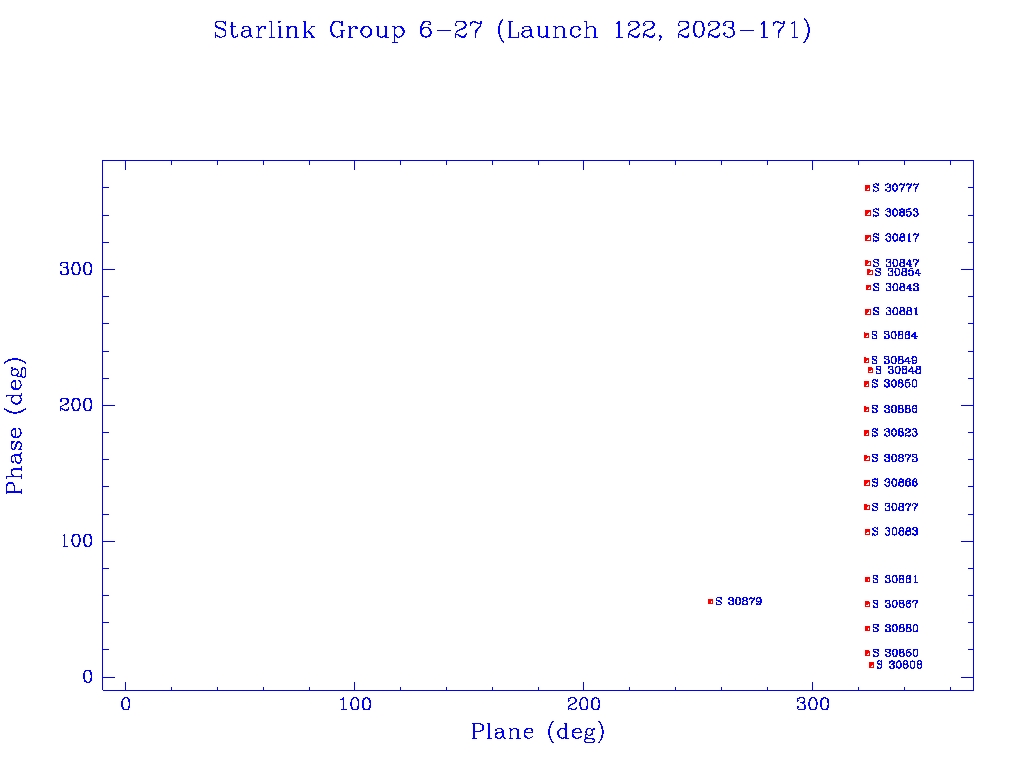The height and width of the screenshot is (768, 1024).
Task: Click the 0 tick label on Plane axis
Action: pos(125,704)
